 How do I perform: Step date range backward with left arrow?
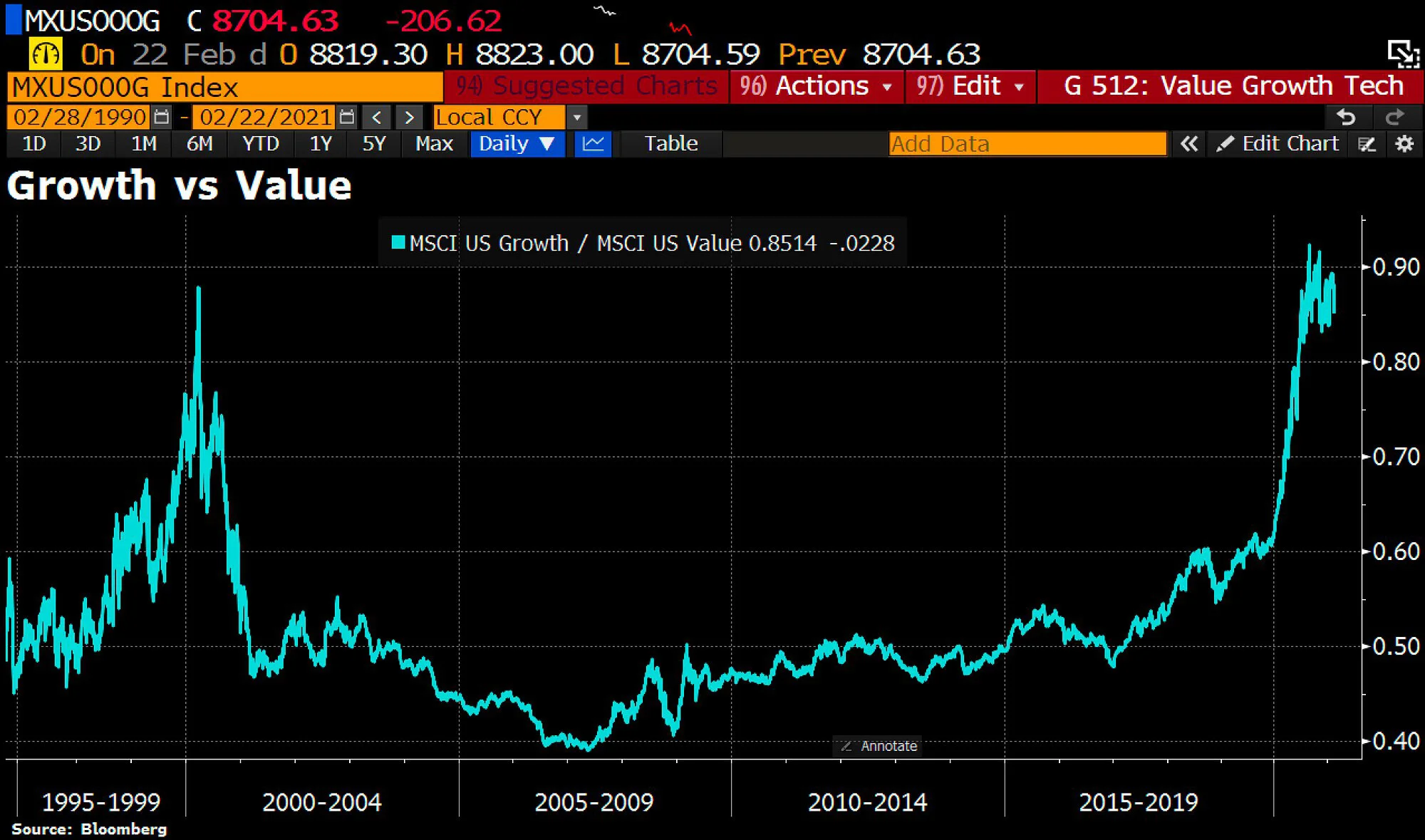(377, 117)
